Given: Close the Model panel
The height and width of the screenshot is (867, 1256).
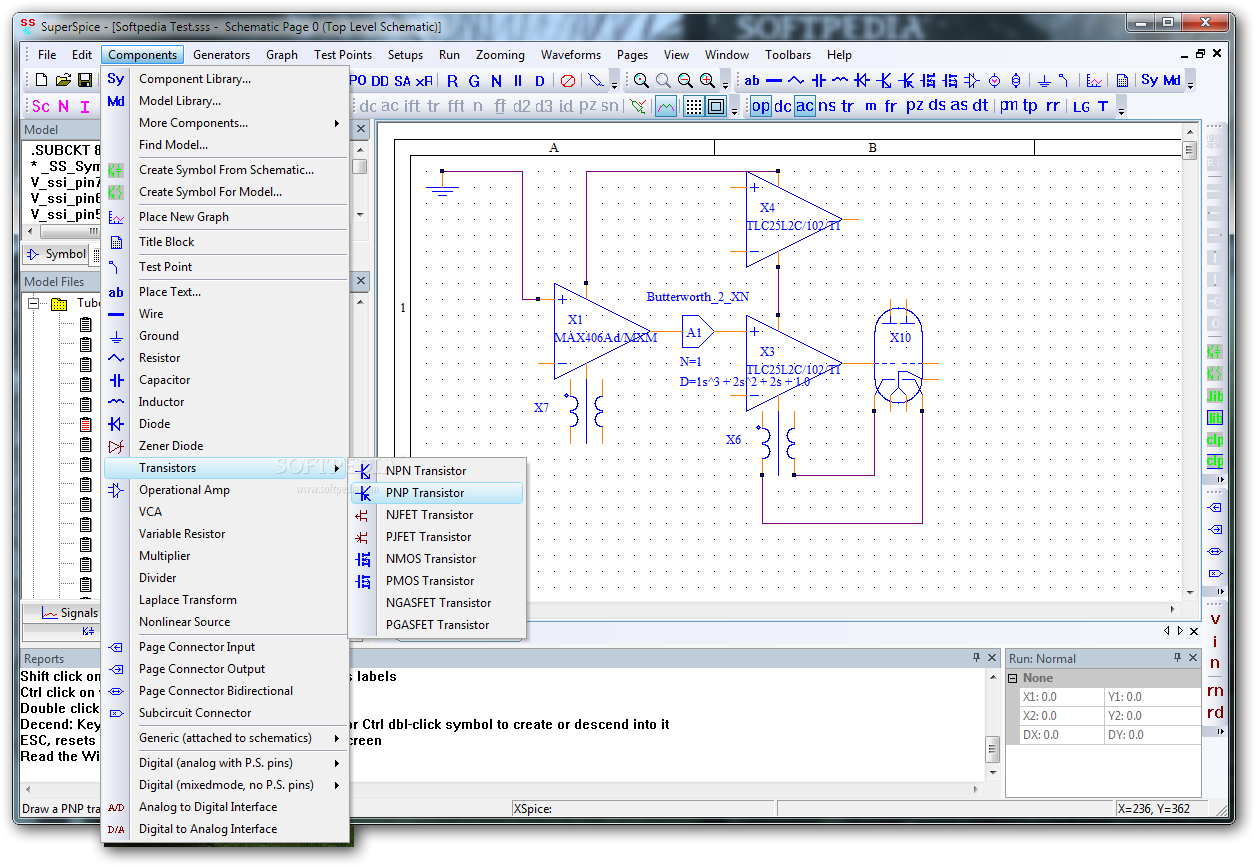Looking at the screenshot, I should [361, 129].
